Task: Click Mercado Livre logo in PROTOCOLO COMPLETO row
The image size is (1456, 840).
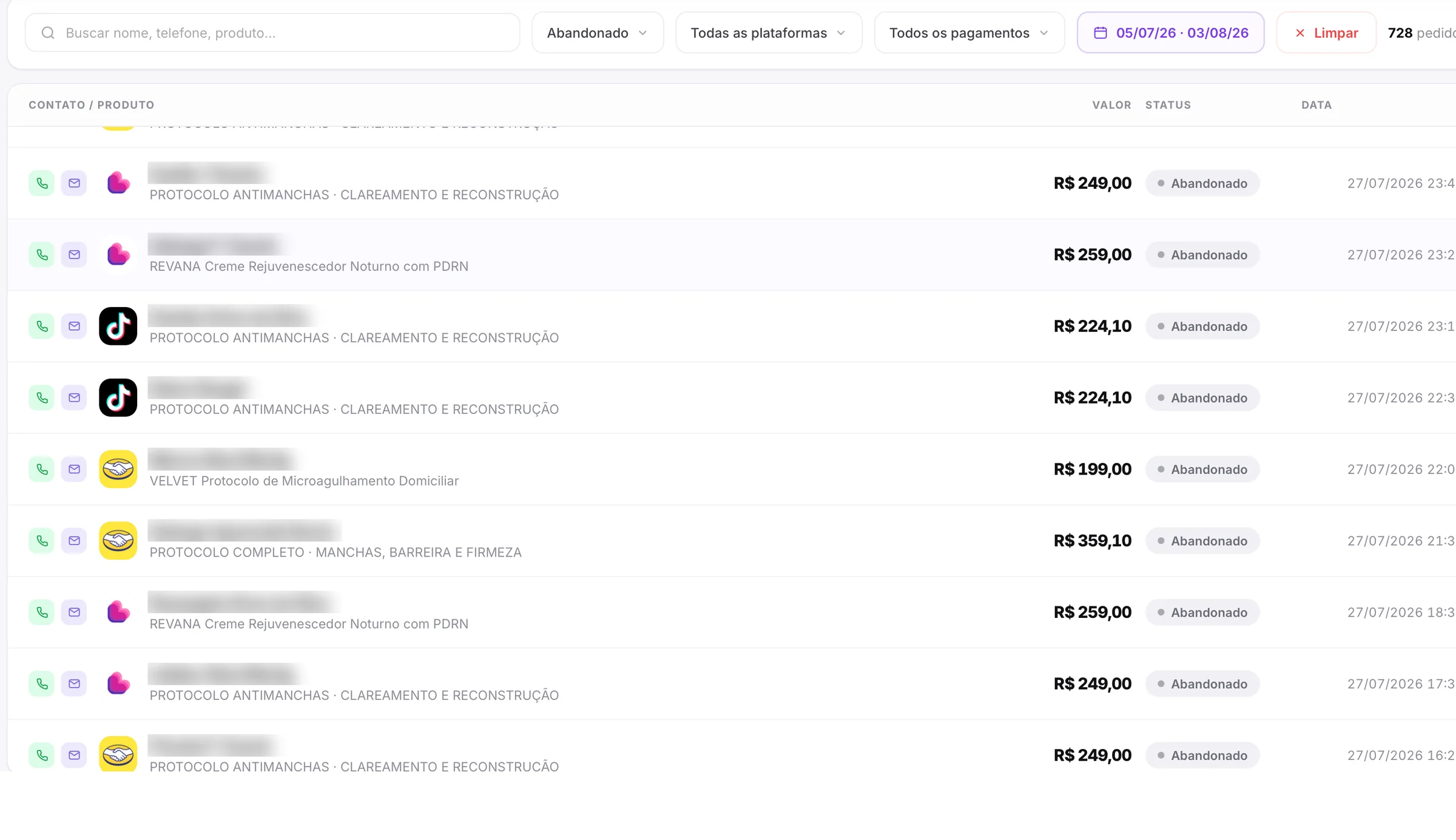Action: pos(118,541)
